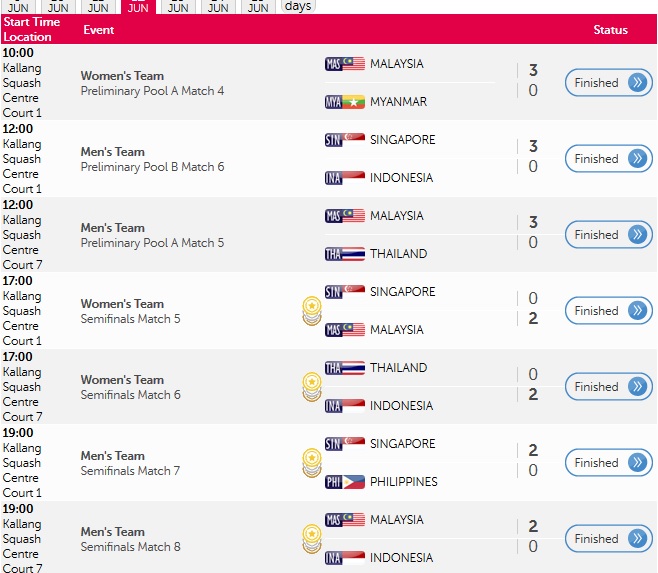Viewport: 658px width, 573px height.
Task: Click Indonesia flag in Women's Semifinals Match 6
Action: [x=345, y=406]
